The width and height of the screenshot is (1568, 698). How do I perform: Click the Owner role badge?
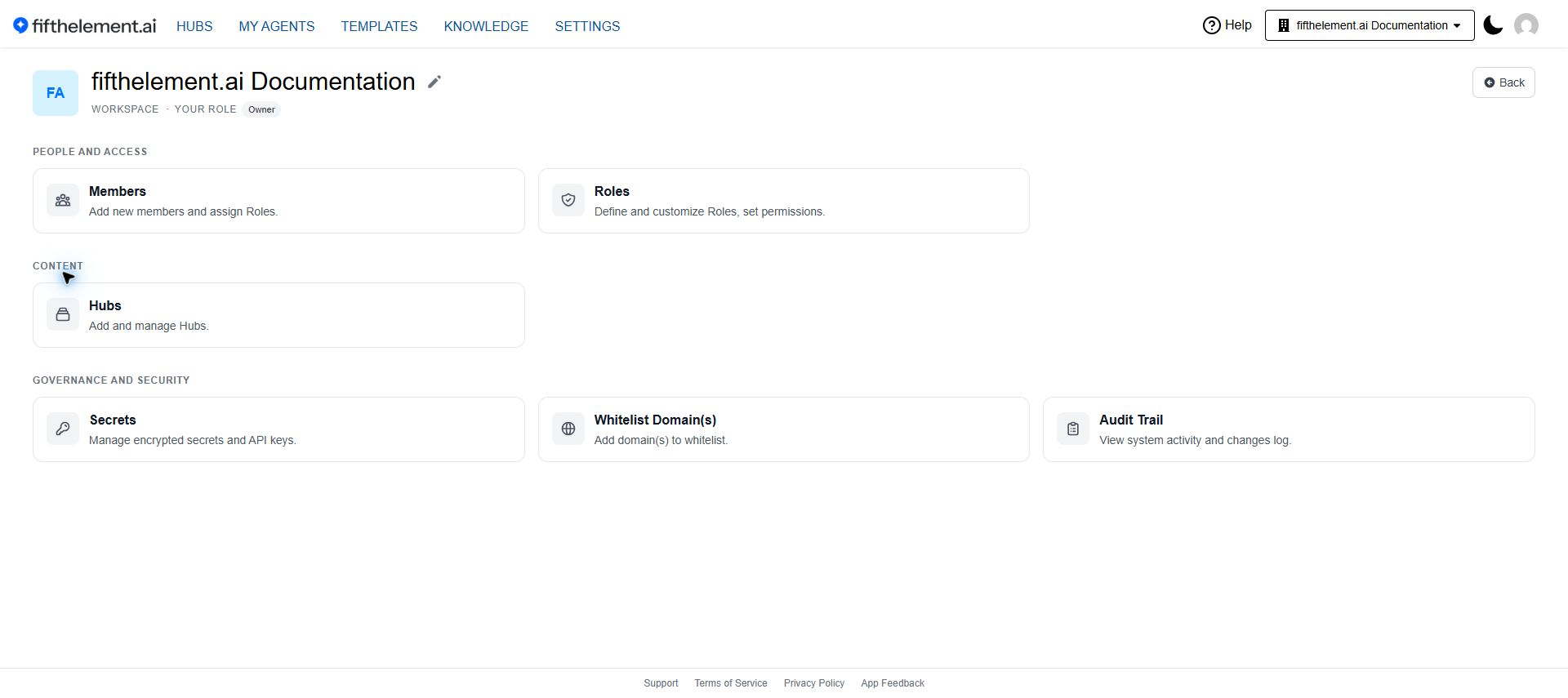pos(261,109)
